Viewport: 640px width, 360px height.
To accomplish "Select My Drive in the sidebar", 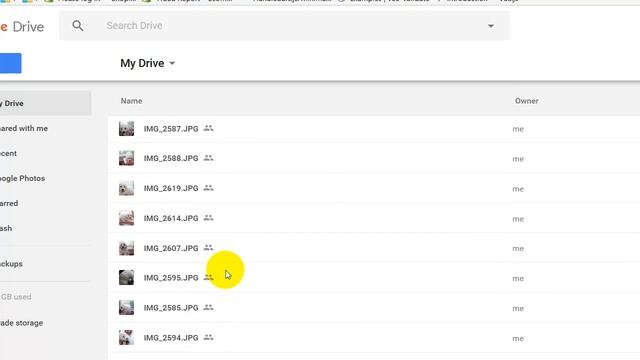I will pos(45,103).
